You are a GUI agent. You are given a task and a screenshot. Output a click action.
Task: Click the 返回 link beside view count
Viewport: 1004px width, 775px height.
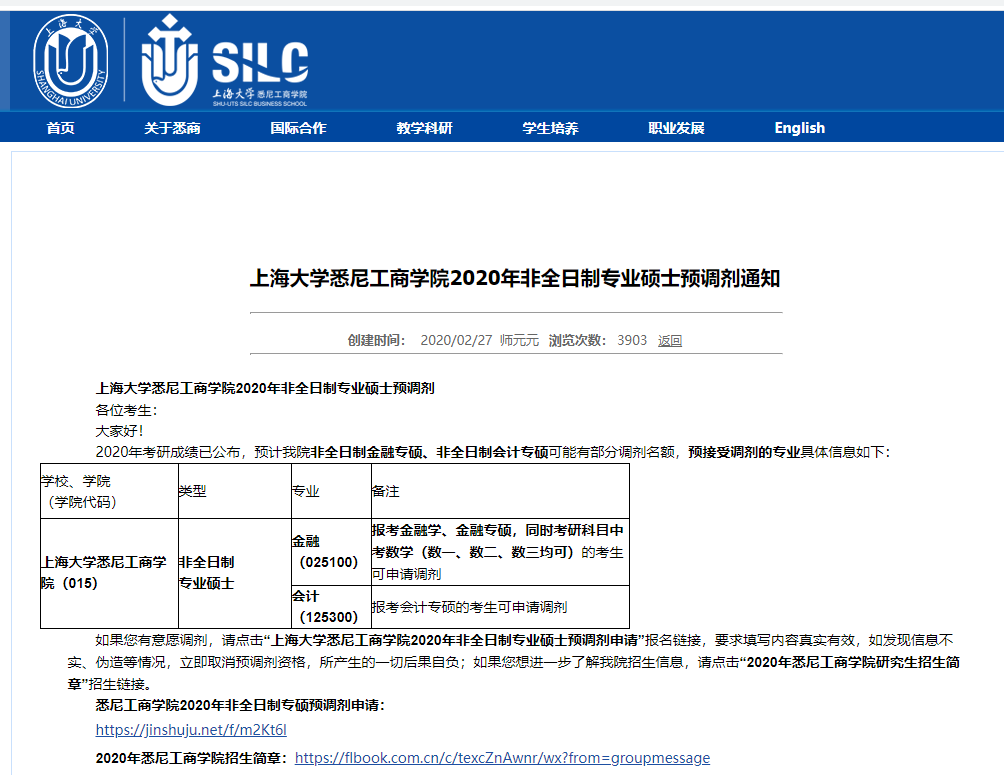(670, 340)
